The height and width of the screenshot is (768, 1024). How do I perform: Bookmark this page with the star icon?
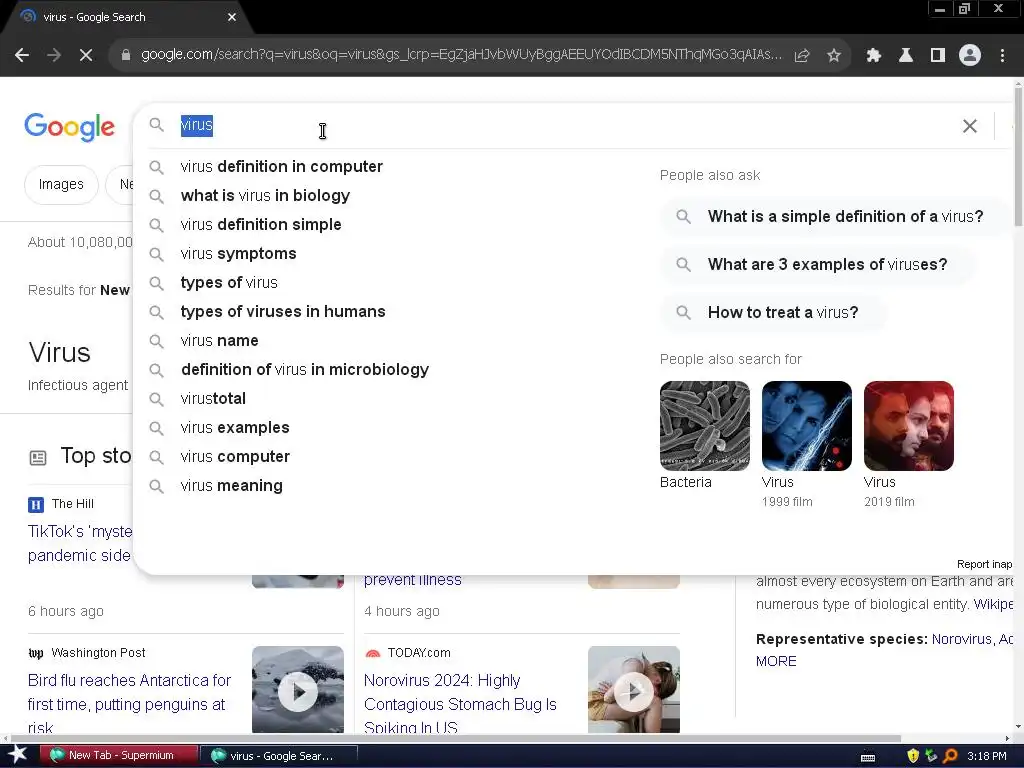(834, 56)
